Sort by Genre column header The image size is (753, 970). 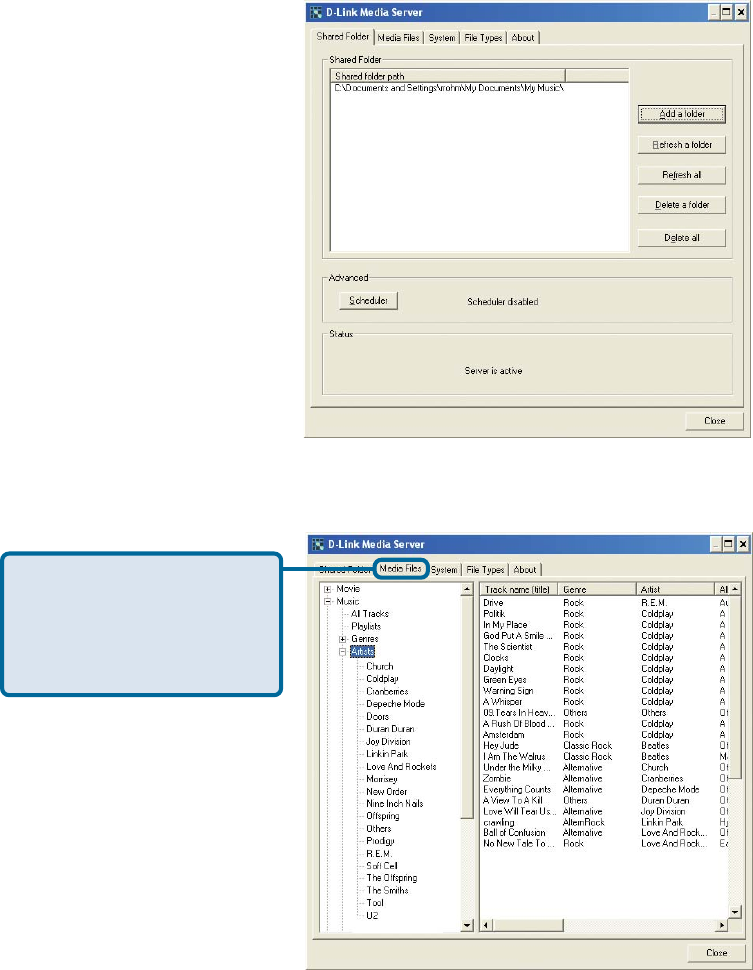pyautogui.click(x=597, y=590)
